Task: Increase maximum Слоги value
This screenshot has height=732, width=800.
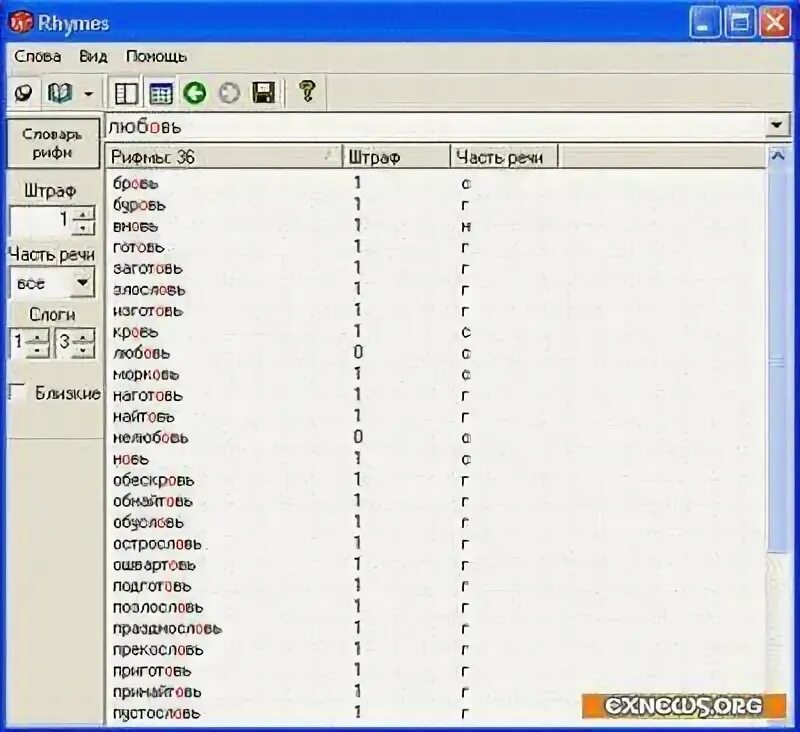Action: [83, 336]
